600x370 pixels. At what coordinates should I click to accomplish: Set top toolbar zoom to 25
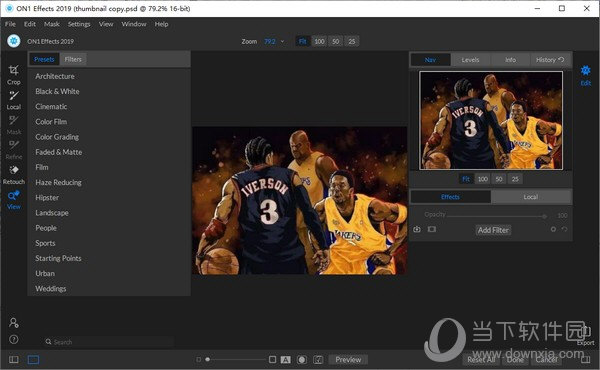352,41
